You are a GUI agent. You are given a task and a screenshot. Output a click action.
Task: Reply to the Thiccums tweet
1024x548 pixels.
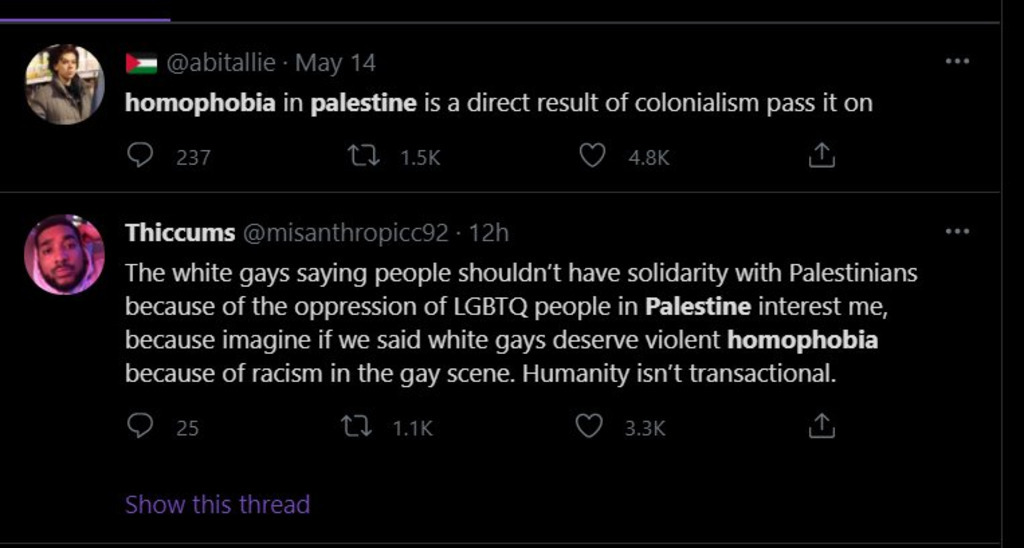(x=141, y=427)
